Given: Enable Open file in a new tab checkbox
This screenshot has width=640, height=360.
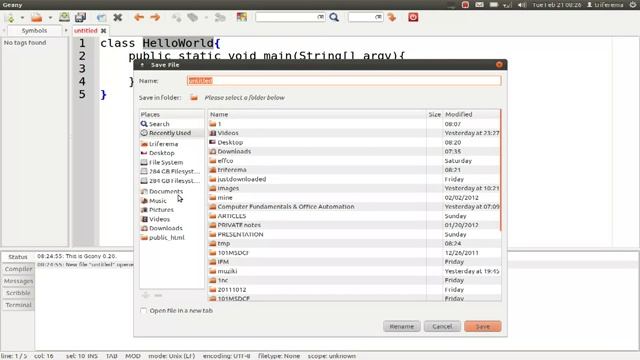Looking at the screenshot, I should 144,311.
